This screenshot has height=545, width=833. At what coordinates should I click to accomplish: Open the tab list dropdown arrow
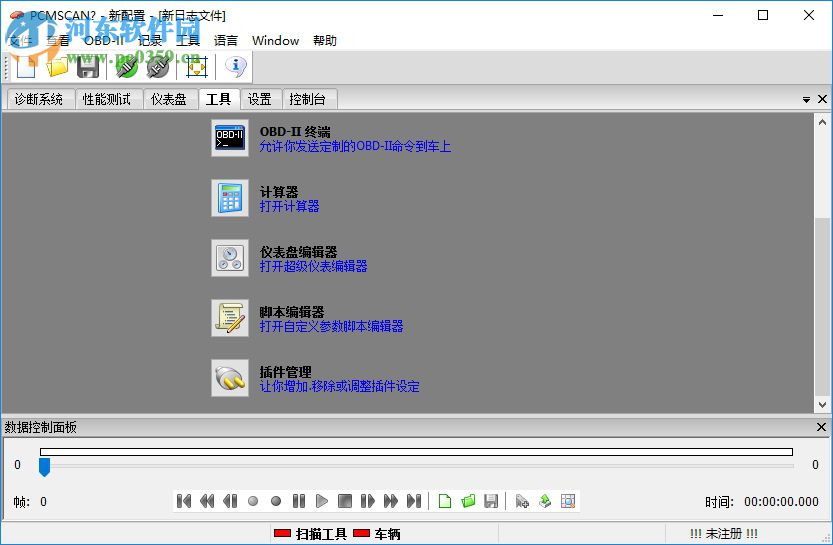(806, 99)
